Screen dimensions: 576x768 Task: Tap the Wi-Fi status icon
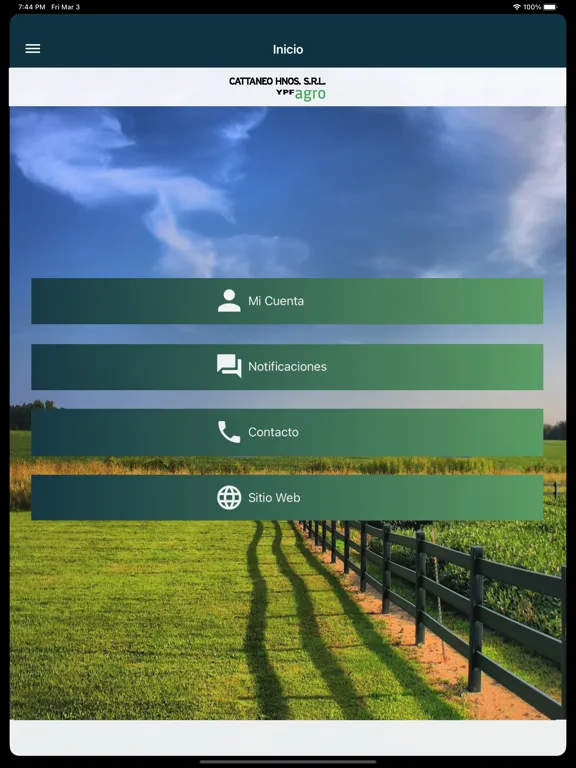(516, 7)
